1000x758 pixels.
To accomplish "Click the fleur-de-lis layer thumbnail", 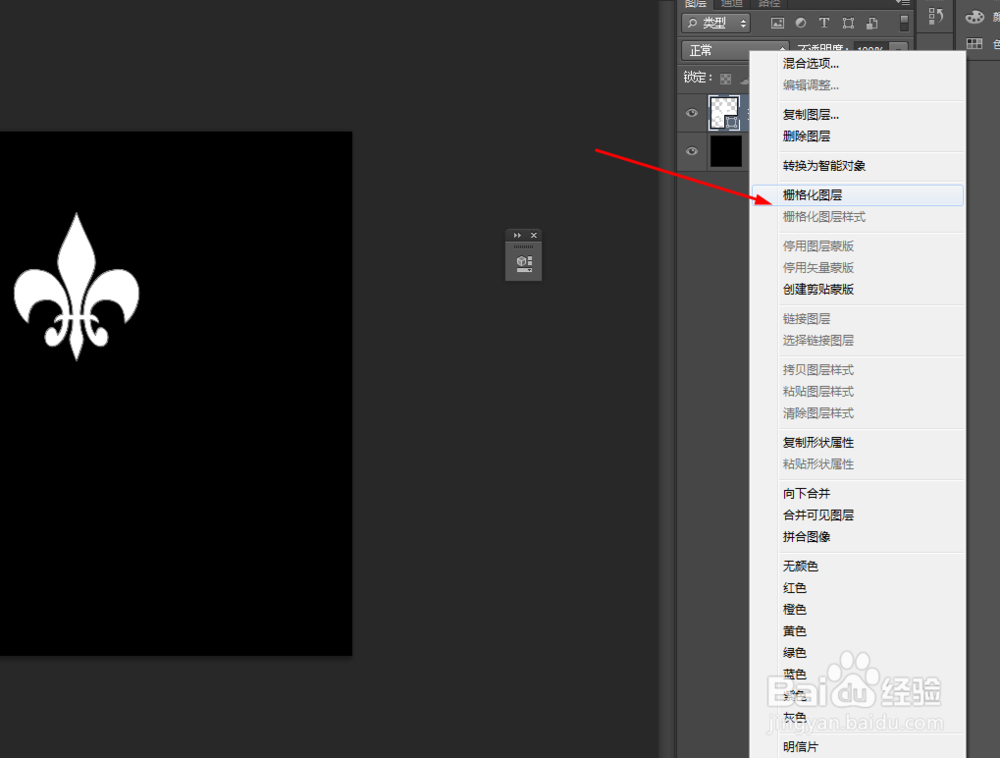I will [724, 112].
